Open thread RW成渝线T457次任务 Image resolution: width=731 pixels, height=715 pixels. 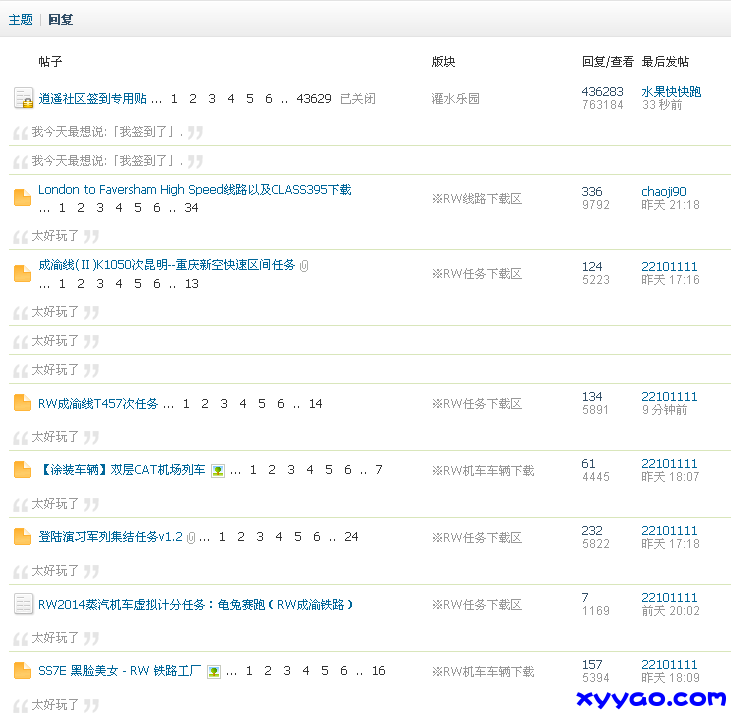[98, 404]
